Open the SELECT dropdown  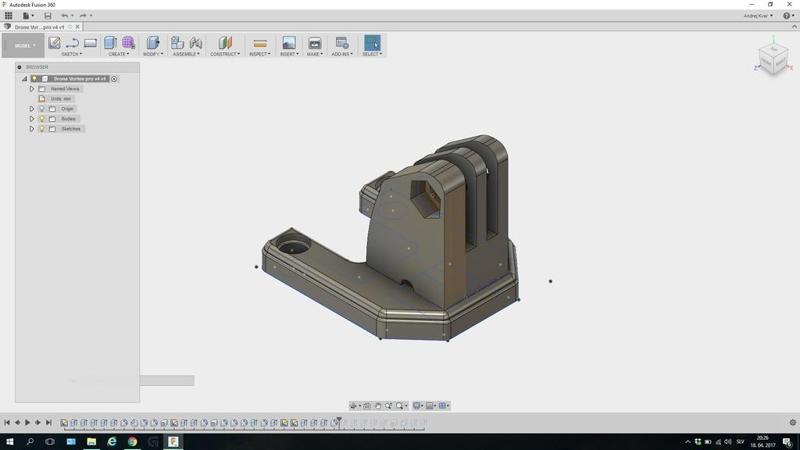372,54
